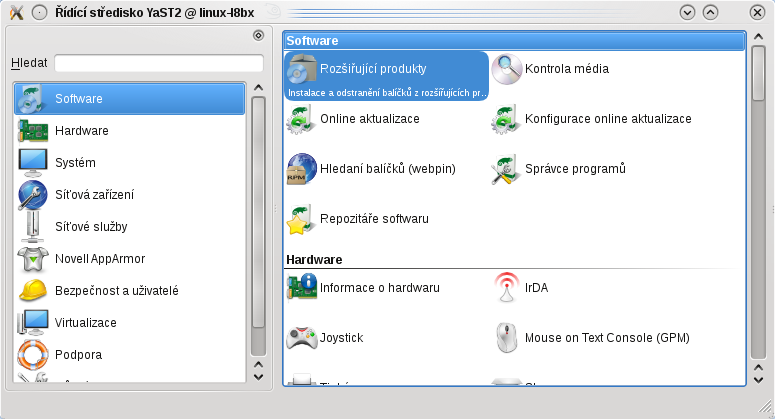Click the sticky pin button in title bar
The image size is (775, 419).
click(40, 12)
